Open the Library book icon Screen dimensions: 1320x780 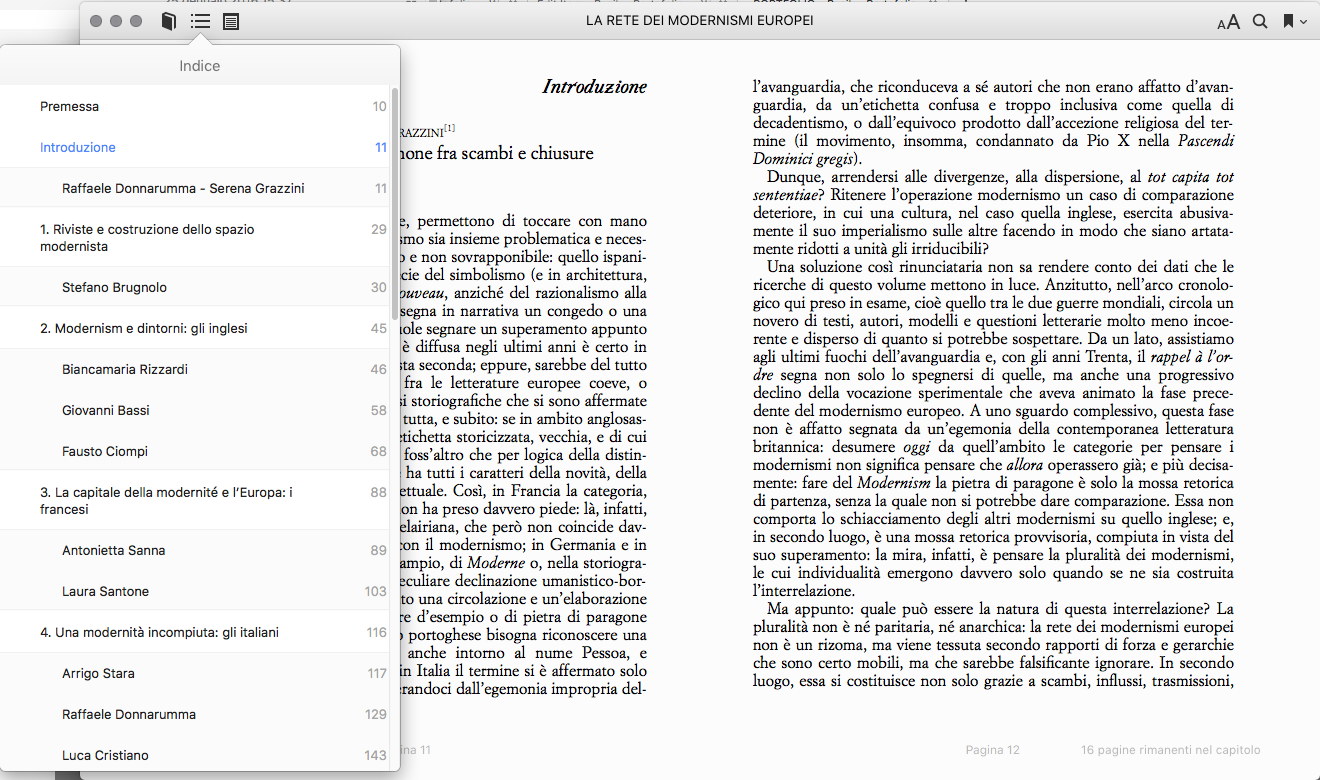(x=169, y=21)
